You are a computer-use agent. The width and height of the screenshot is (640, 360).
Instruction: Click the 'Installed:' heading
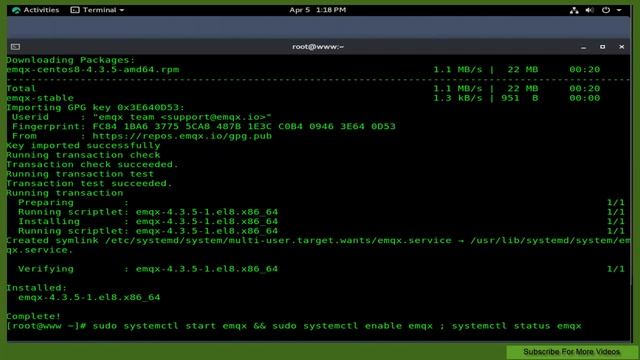[36, 288]
